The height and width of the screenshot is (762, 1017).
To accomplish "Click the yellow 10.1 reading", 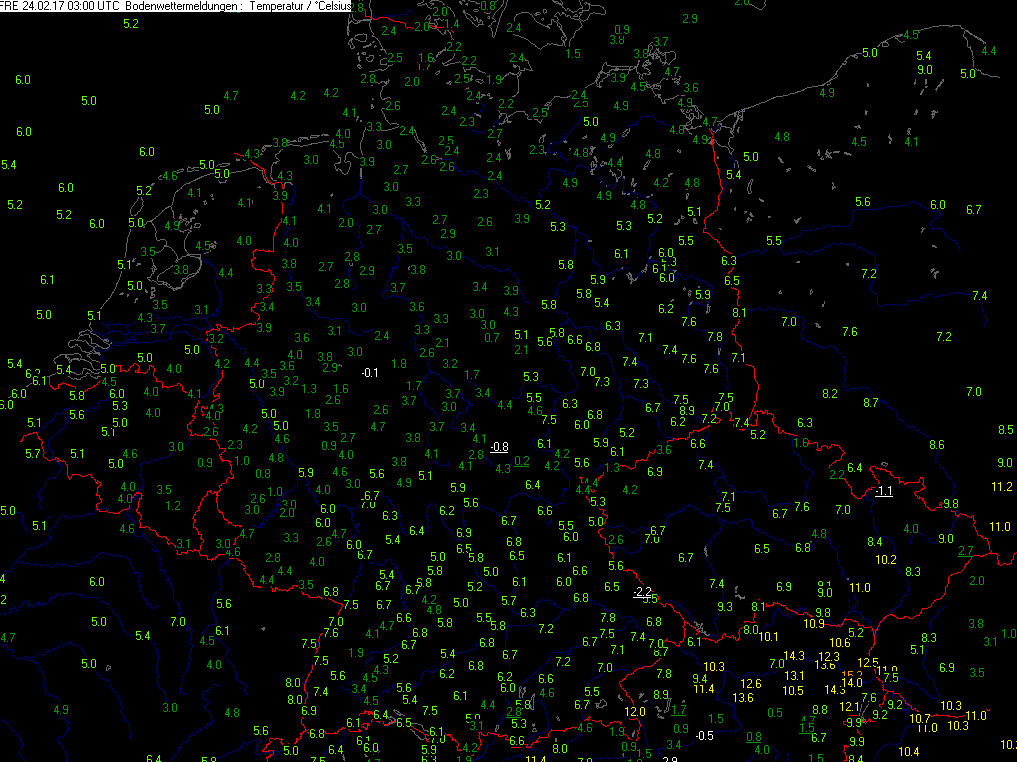I will (768, 636).
